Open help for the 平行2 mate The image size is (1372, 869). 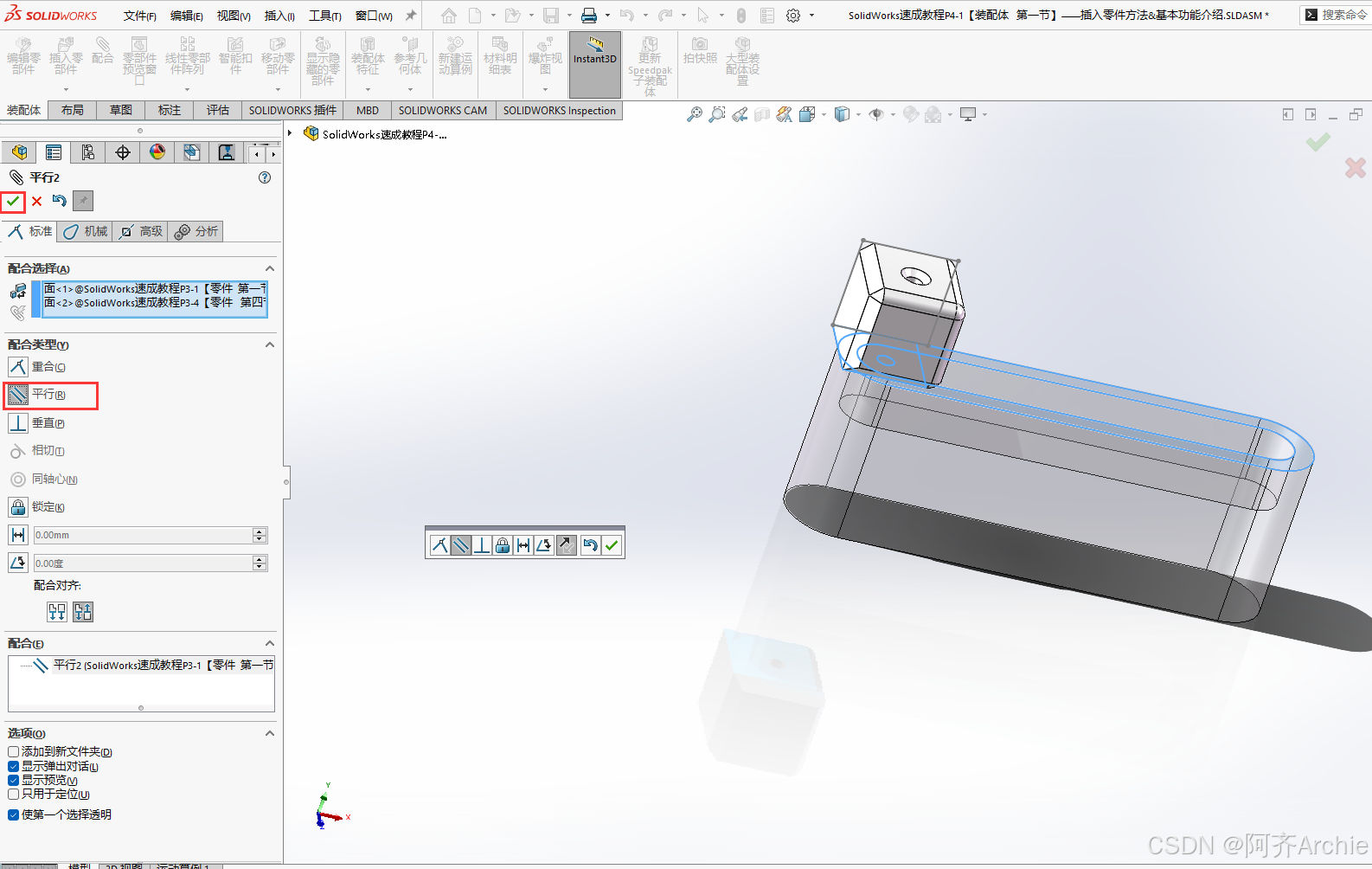tap(265, 177)
